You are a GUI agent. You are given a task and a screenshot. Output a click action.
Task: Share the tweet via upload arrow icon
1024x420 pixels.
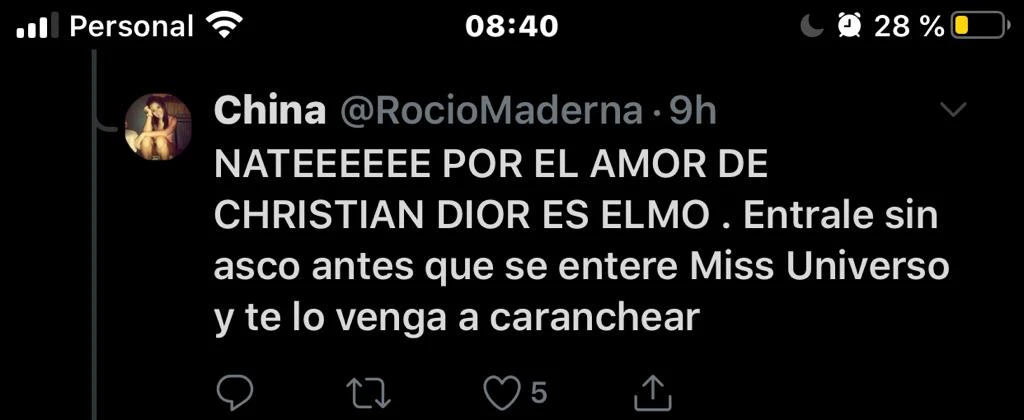pyautogui.click(x=653, y=393)
